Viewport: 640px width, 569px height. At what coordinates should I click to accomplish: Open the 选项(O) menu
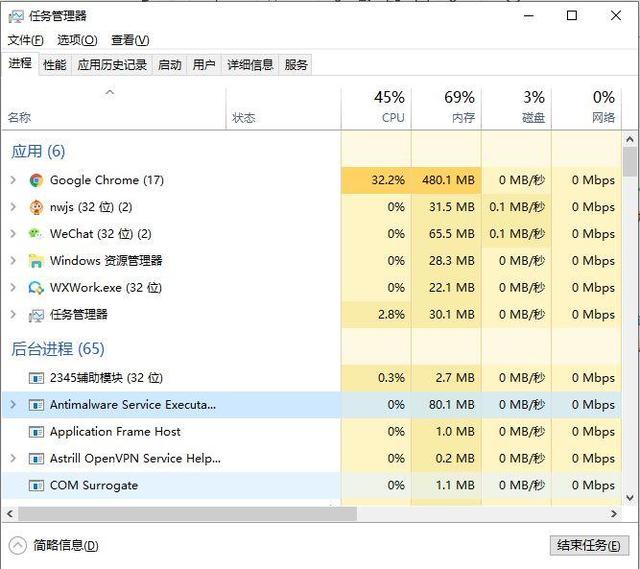(x=77, y=40)
